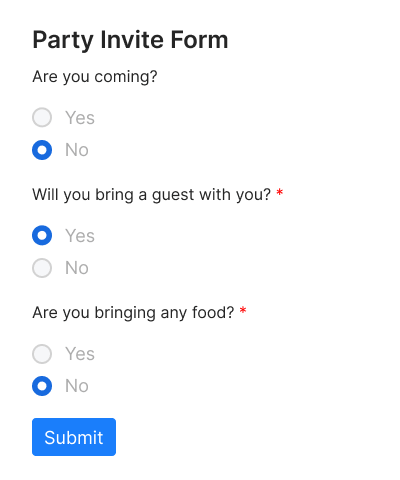Pick the No radio for bringing any food
Image resolution: width=400 pixels, height=480 pixels.
(42, 386)
